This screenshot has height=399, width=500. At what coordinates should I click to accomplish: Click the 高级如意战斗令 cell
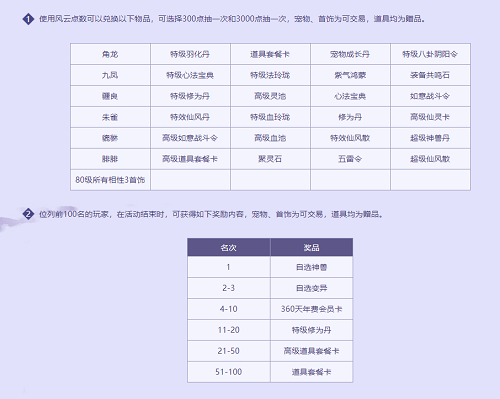[x=190, y=138]
